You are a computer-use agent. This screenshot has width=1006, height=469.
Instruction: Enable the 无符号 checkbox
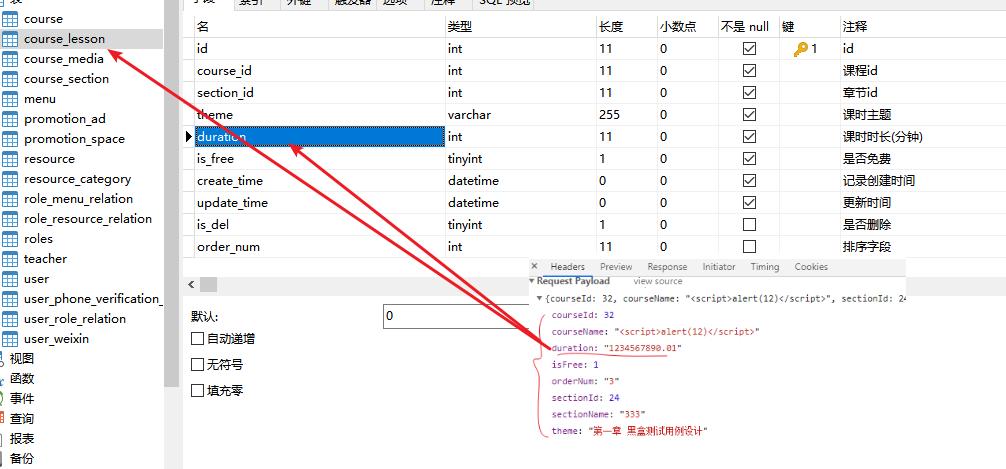point(198,364)
